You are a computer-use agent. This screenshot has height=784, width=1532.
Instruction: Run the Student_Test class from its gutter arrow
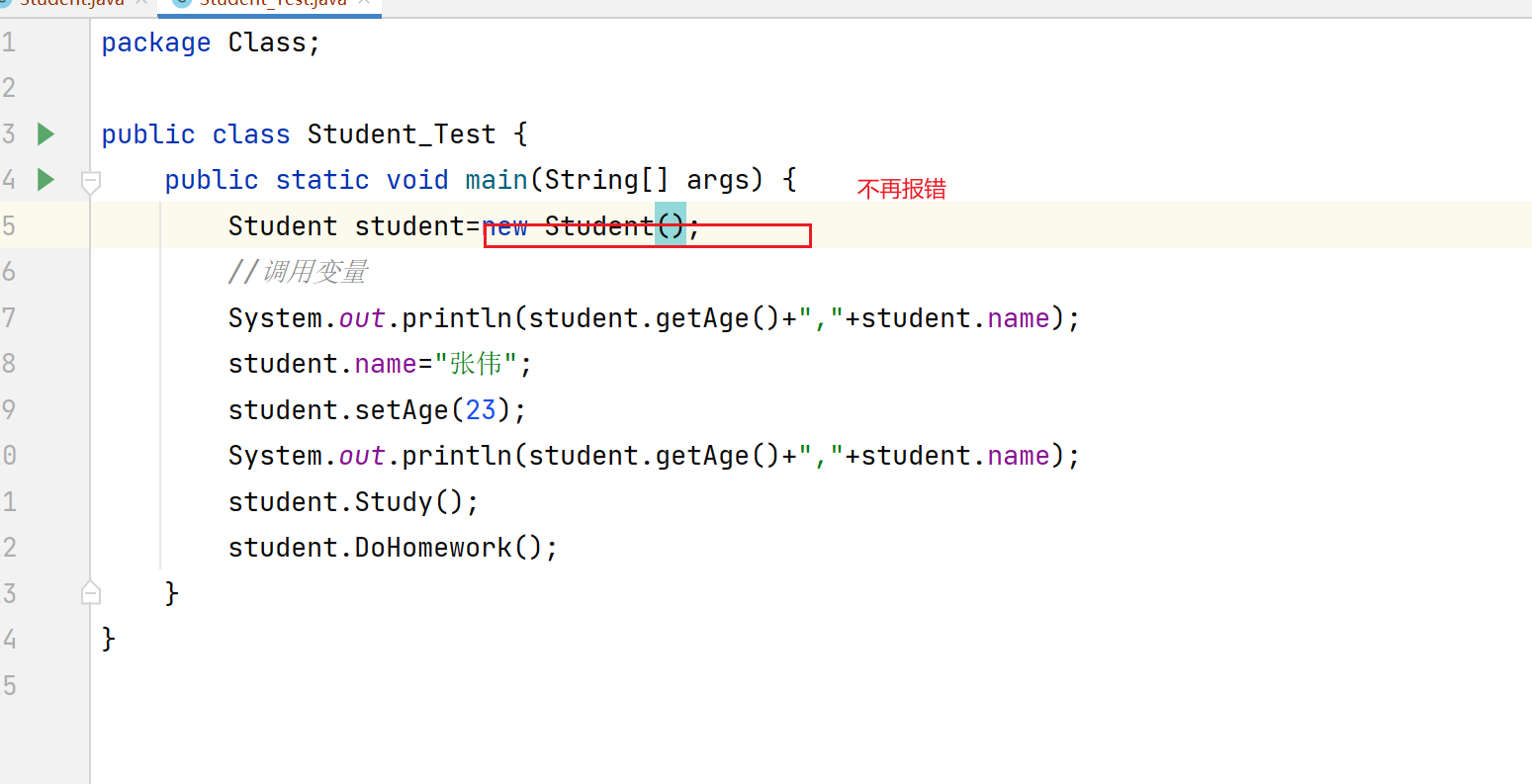point(45,133)
